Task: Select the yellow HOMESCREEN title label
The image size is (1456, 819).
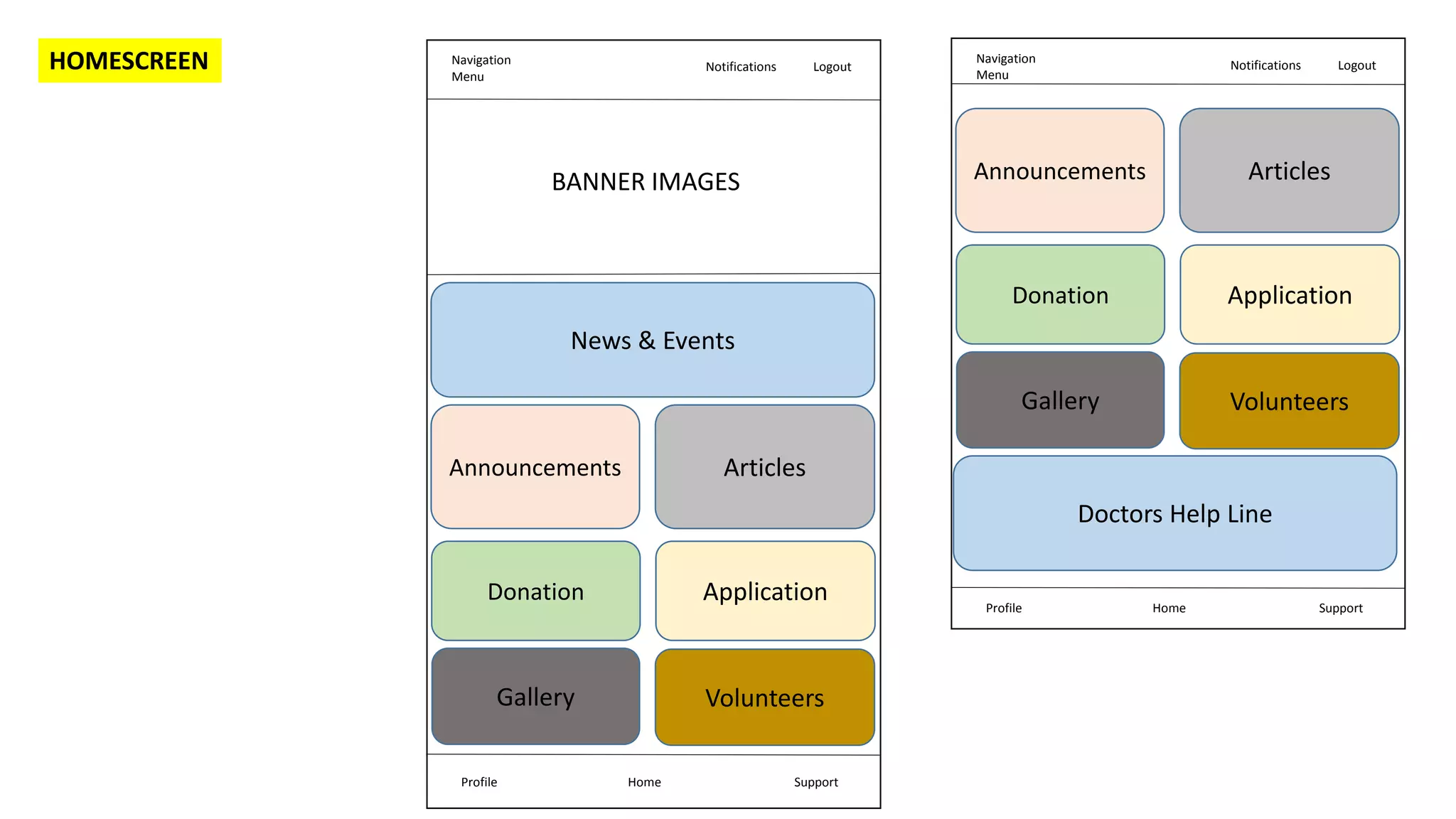Action: [129, 60]
